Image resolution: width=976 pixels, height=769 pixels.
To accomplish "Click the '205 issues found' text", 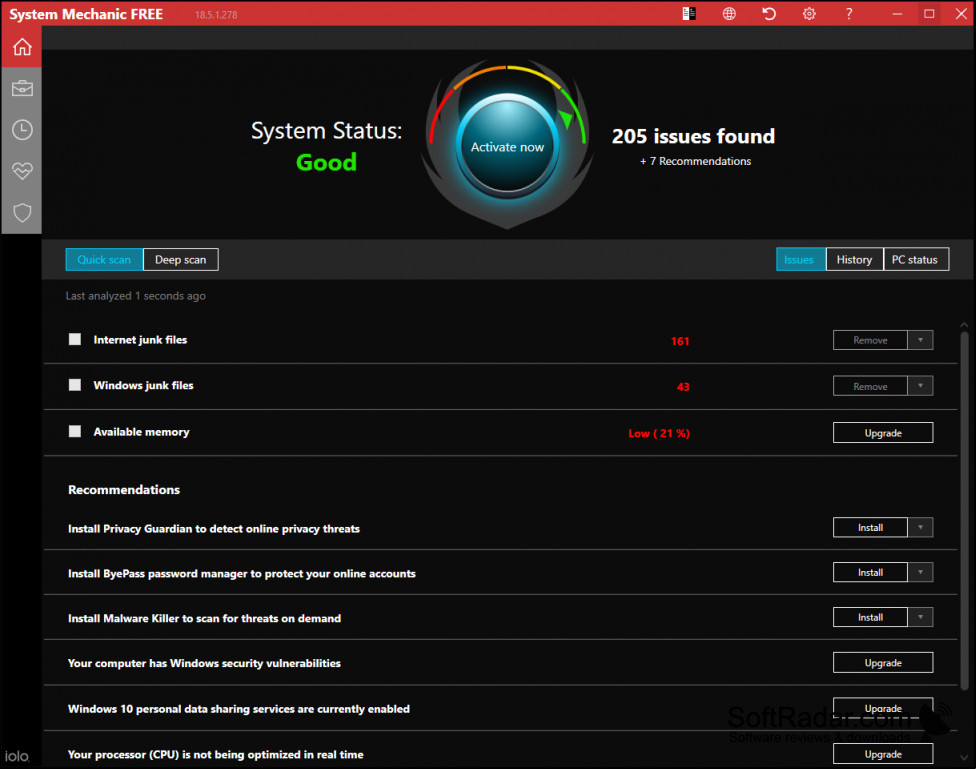I will pyautogui.click(x=693, y=136).
